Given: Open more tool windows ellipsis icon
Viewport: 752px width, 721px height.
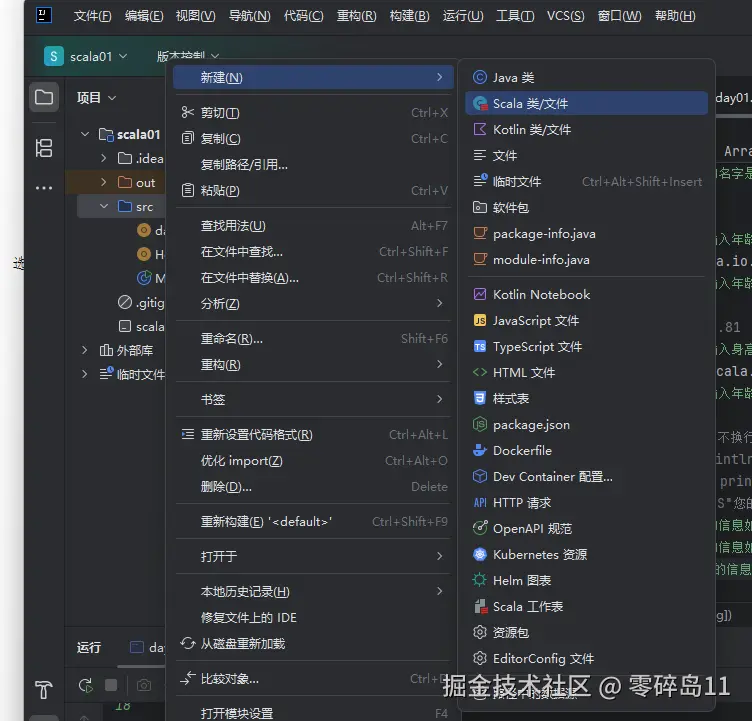Looking at the screenshot, I should pos(44,188).
